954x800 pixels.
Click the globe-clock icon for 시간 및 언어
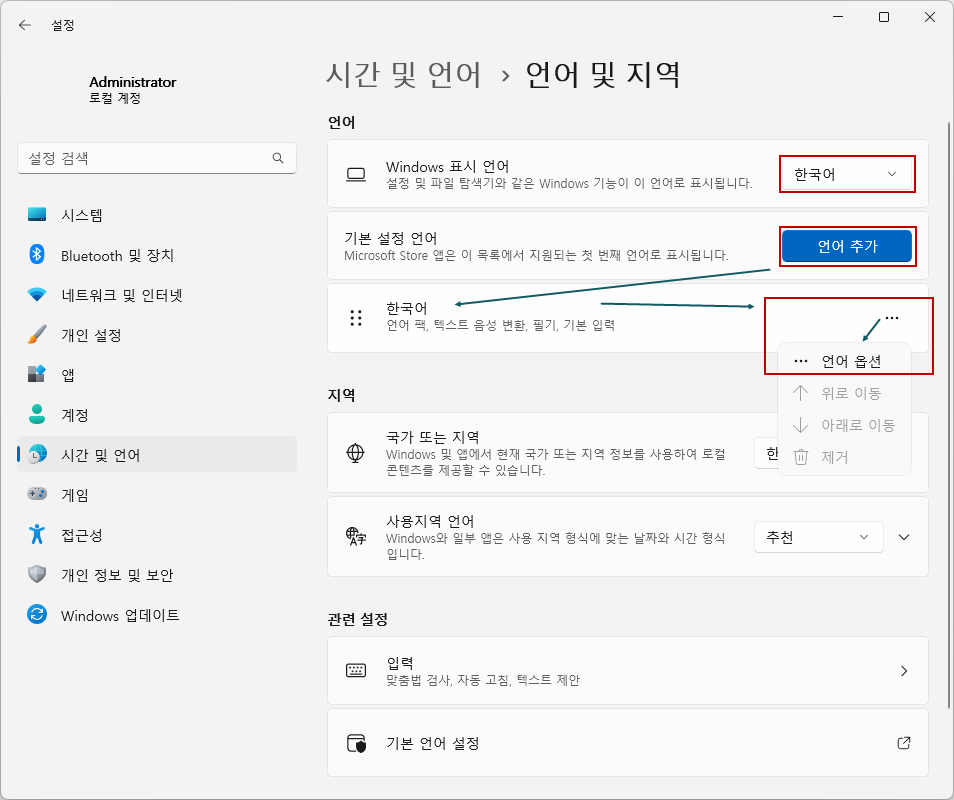coord(37,454)
